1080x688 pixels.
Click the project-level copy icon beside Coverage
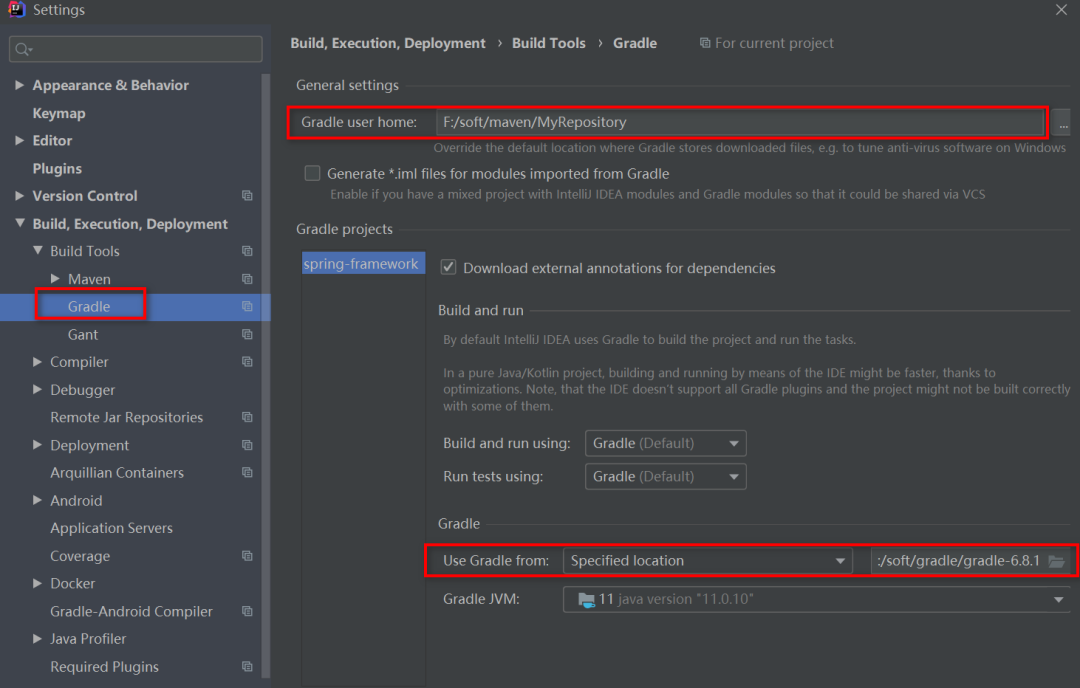[247, 556]
